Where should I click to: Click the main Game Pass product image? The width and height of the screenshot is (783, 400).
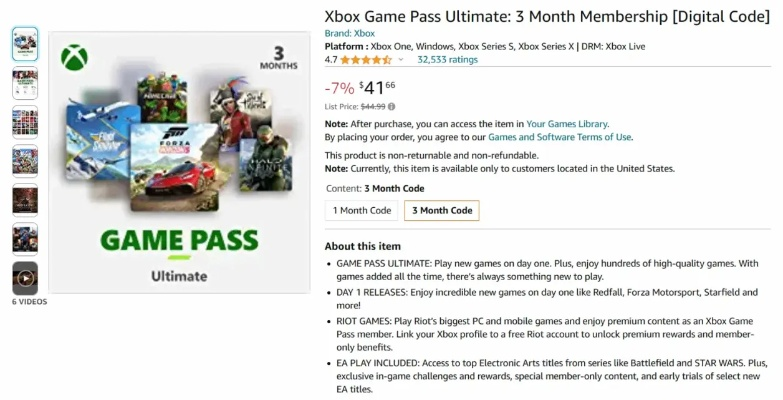click(179, 162)
